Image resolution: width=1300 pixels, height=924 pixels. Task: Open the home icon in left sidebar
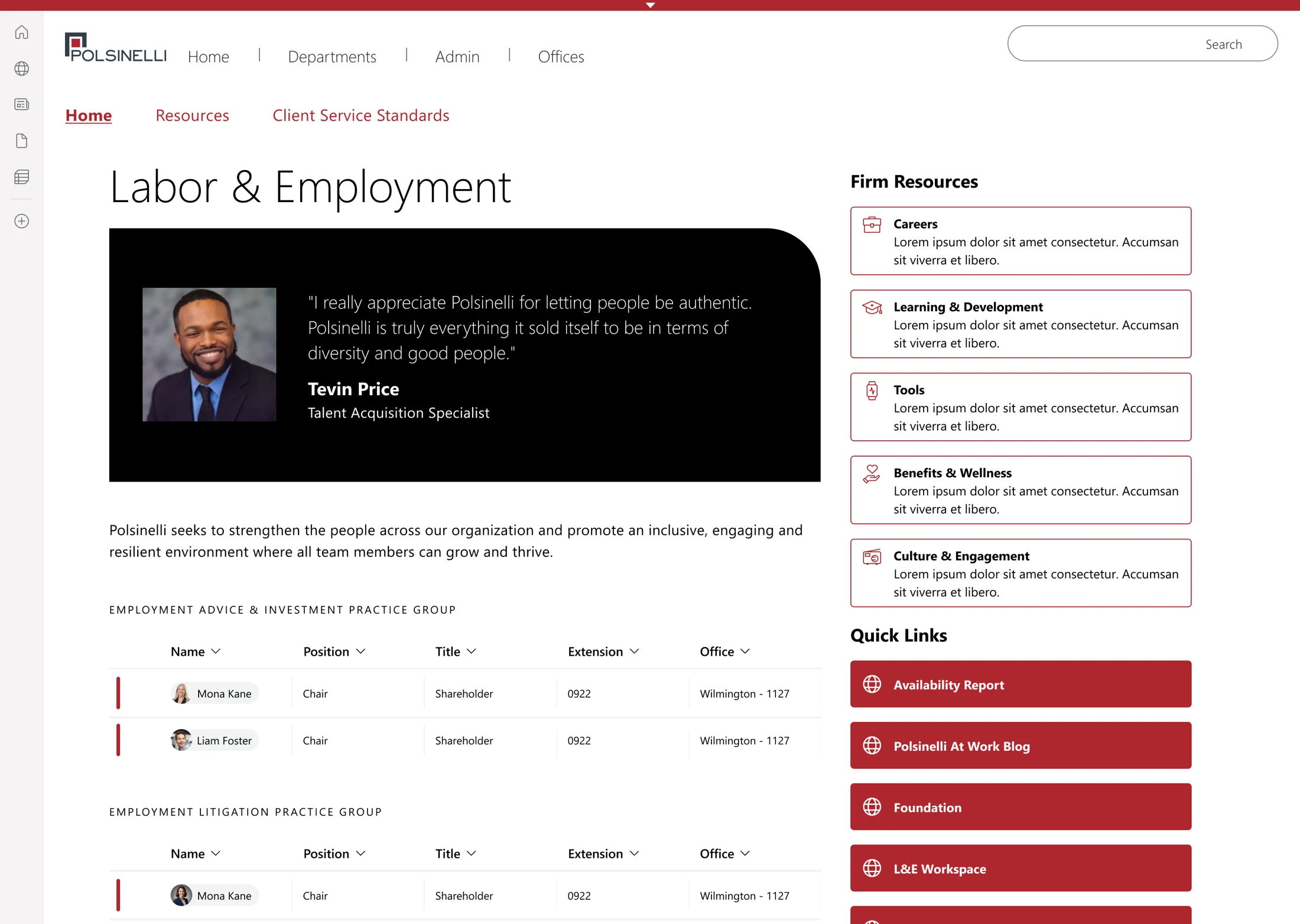point(22,32)
